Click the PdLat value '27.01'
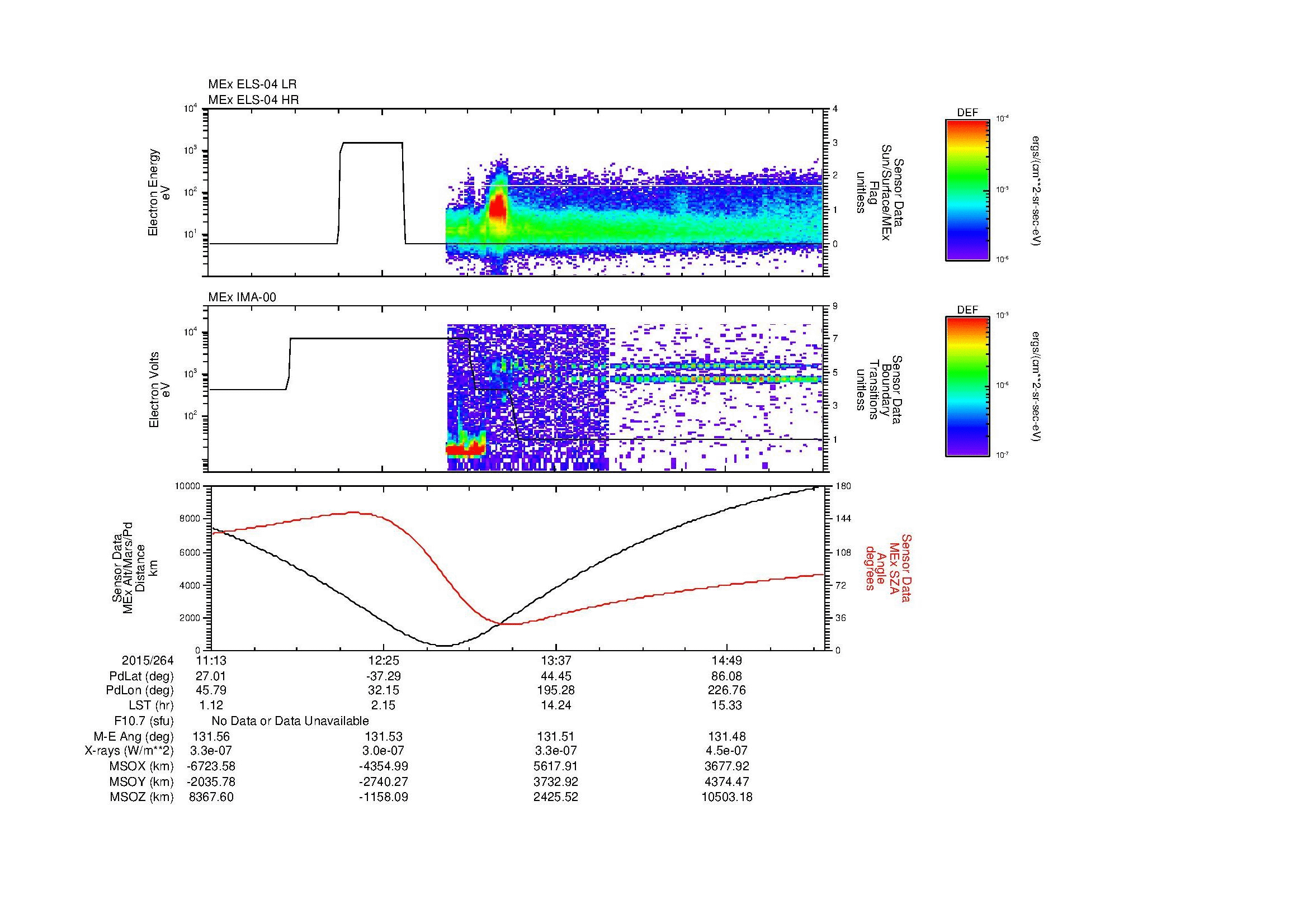The width and height of the screenshot is (1308, 924). pyautogui.click(x=211, y=676)
